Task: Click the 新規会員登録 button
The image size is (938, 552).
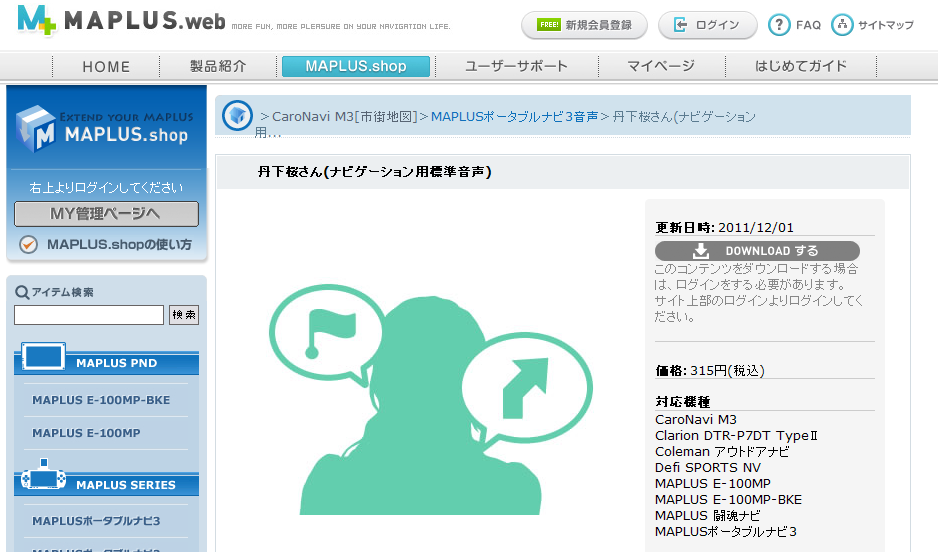Action: click(x=584, y=25)
